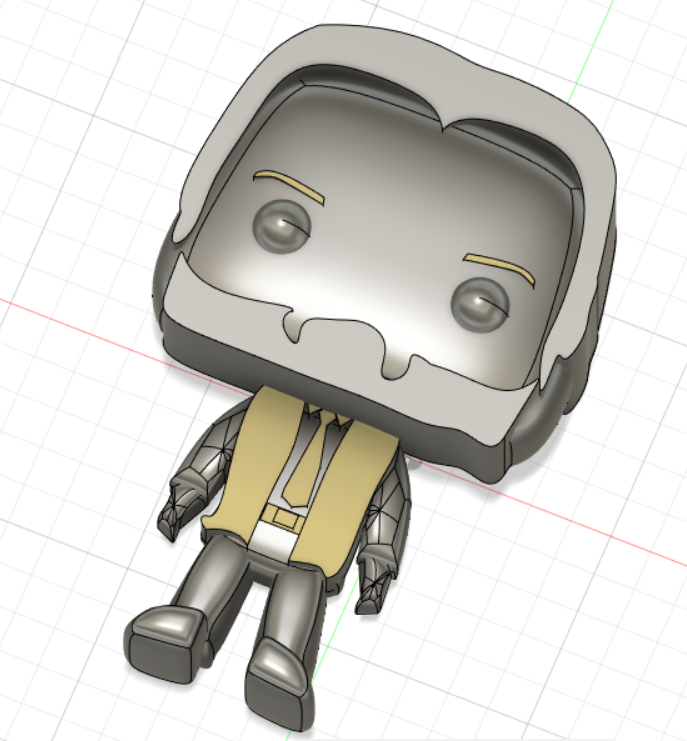Screen dimensions: 687x741
Task: Click the yellow eyebrow above the leftmost eye
Action: click(289, 185)
